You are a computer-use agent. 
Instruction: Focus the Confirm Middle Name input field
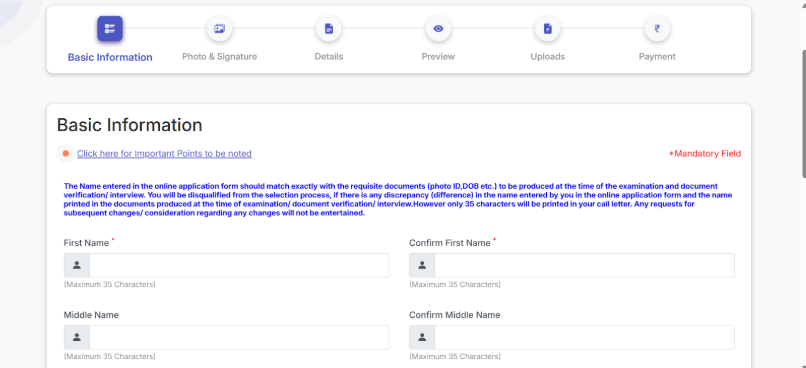coord(584,337)
